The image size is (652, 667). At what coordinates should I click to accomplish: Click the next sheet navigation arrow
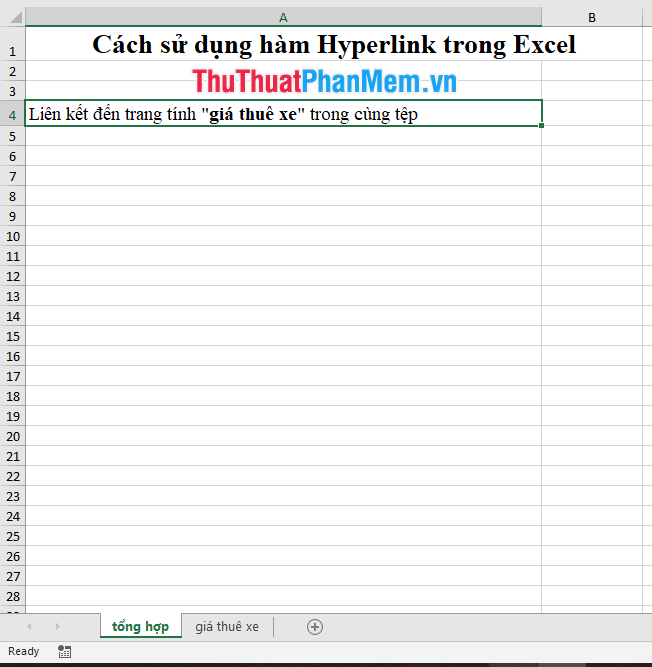pyautogui.click(x=58, y=627)
